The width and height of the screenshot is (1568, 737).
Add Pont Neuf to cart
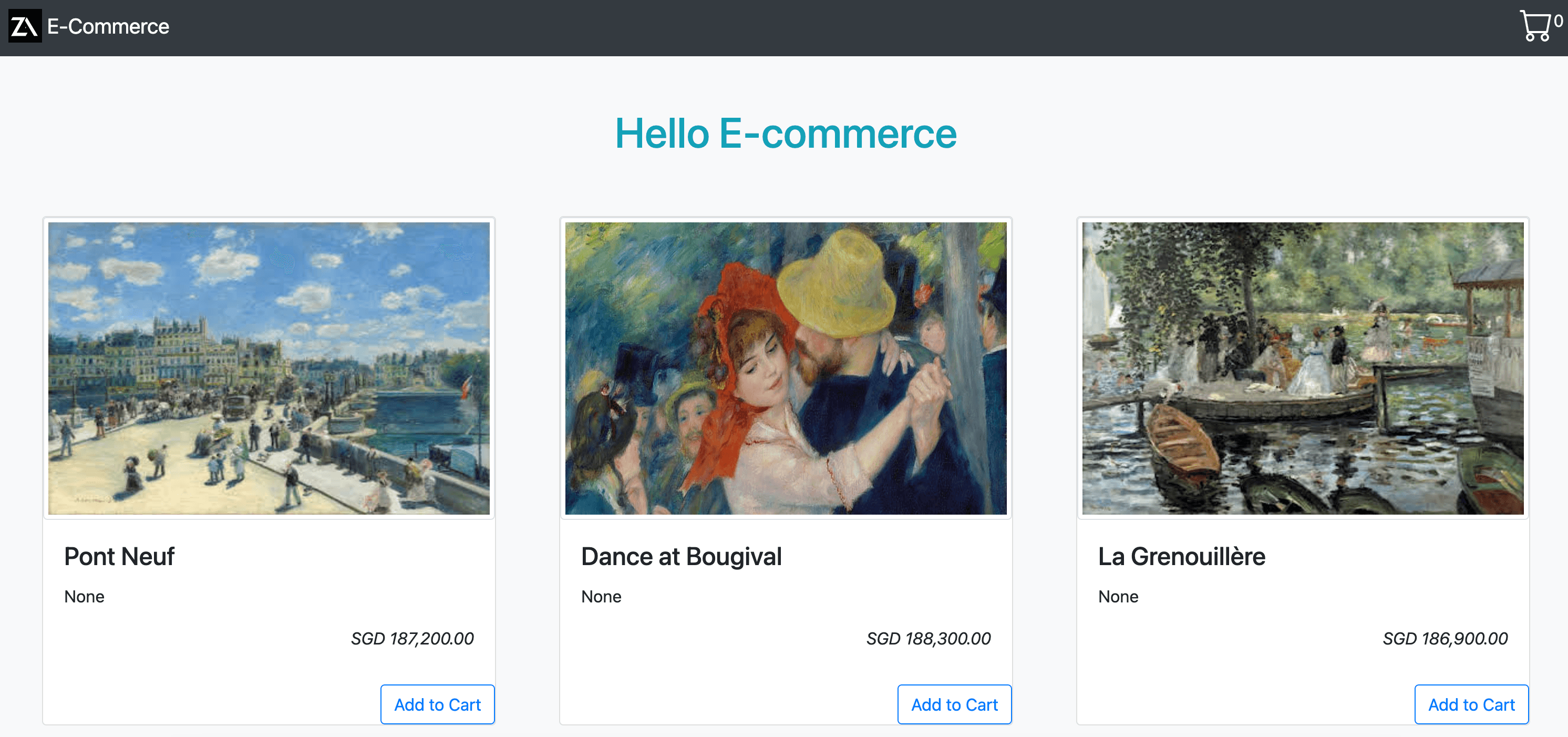click(x=437, y=704)
